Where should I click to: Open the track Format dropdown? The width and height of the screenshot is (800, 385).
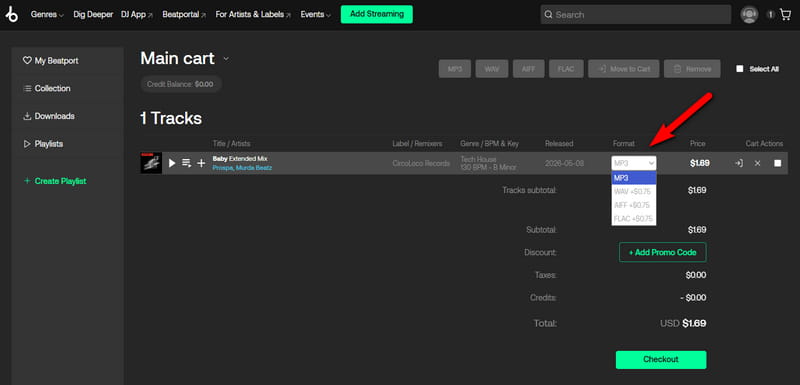click(x=634, y=163)
